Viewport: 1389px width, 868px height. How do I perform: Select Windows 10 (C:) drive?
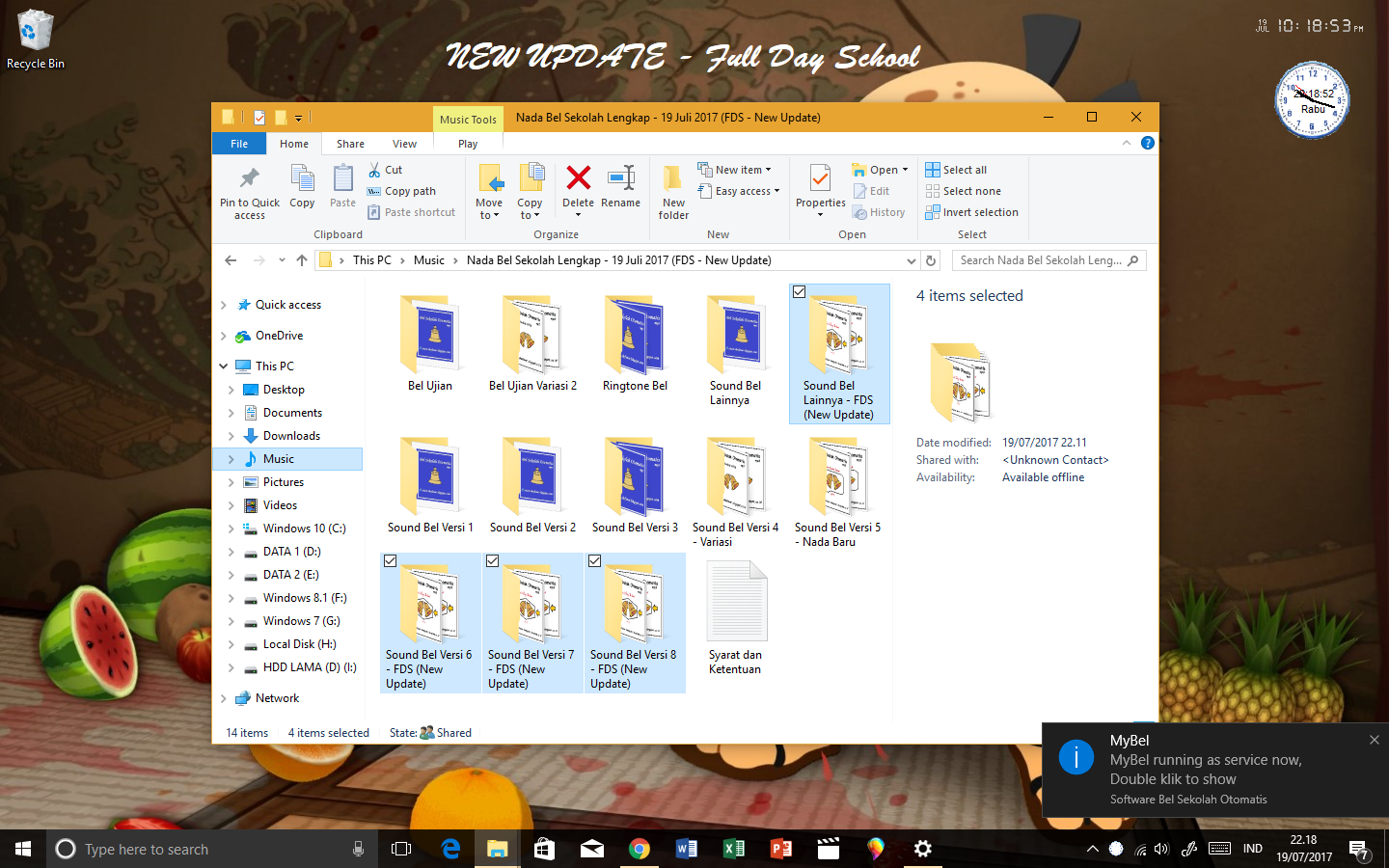click(x=304, y=529)
